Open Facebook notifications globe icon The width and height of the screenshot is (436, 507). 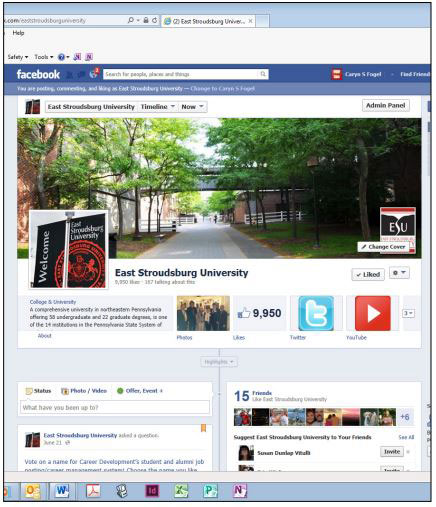tap(94, 74)
